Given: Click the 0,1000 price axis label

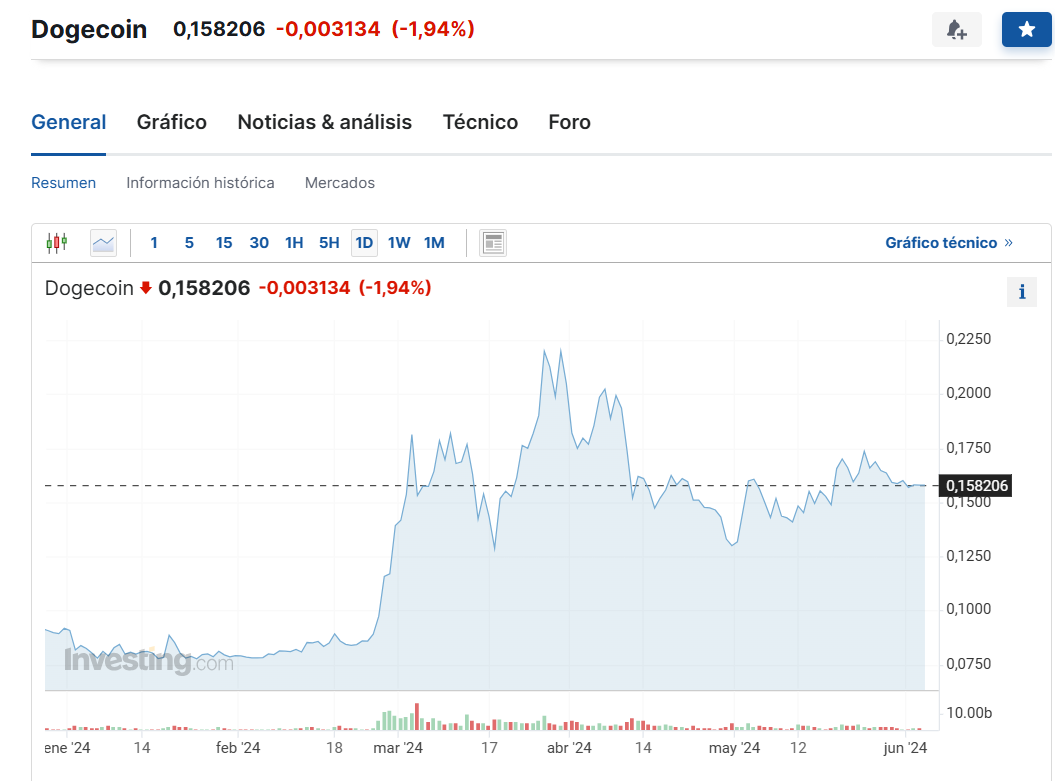Looking at the screenshot, I should coord(968,609).
